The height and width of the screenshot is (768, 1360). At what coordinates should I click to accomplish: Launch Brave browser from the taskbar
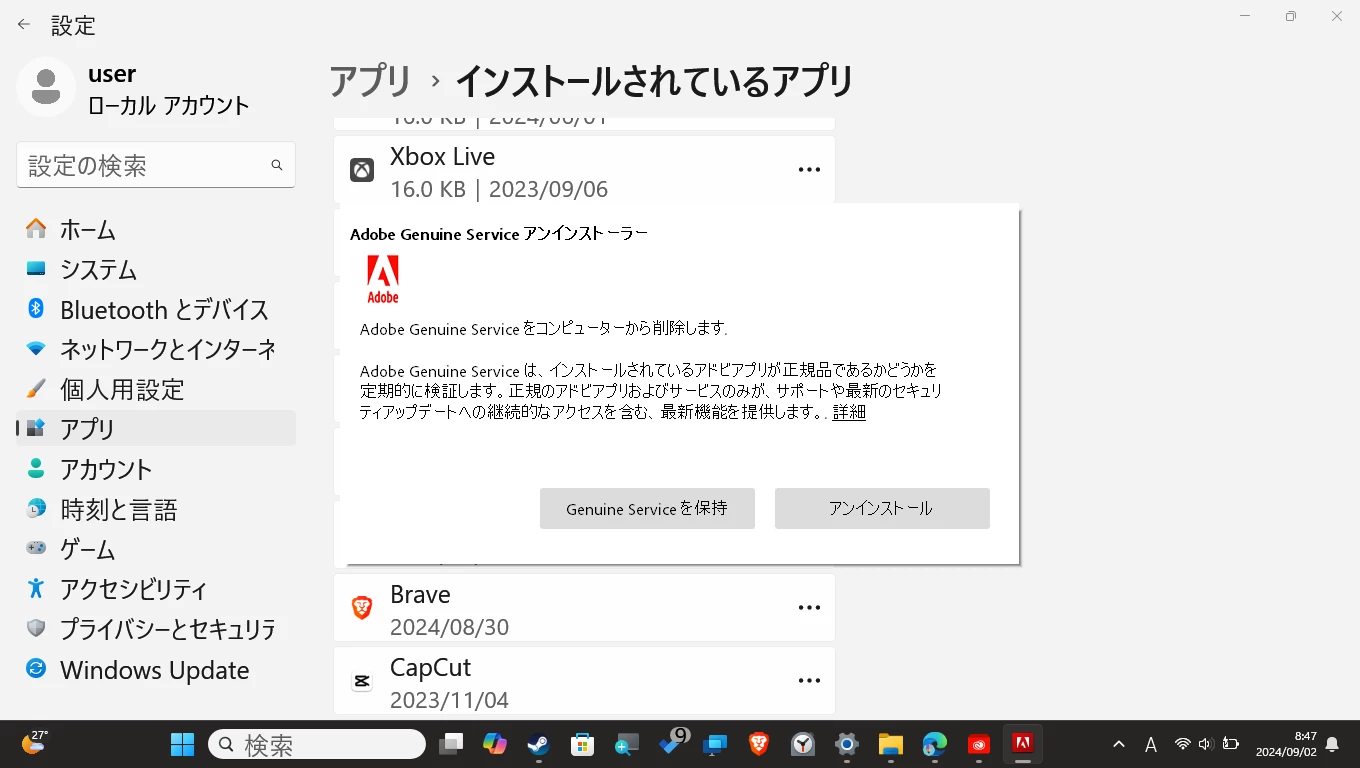pos(759,744)
